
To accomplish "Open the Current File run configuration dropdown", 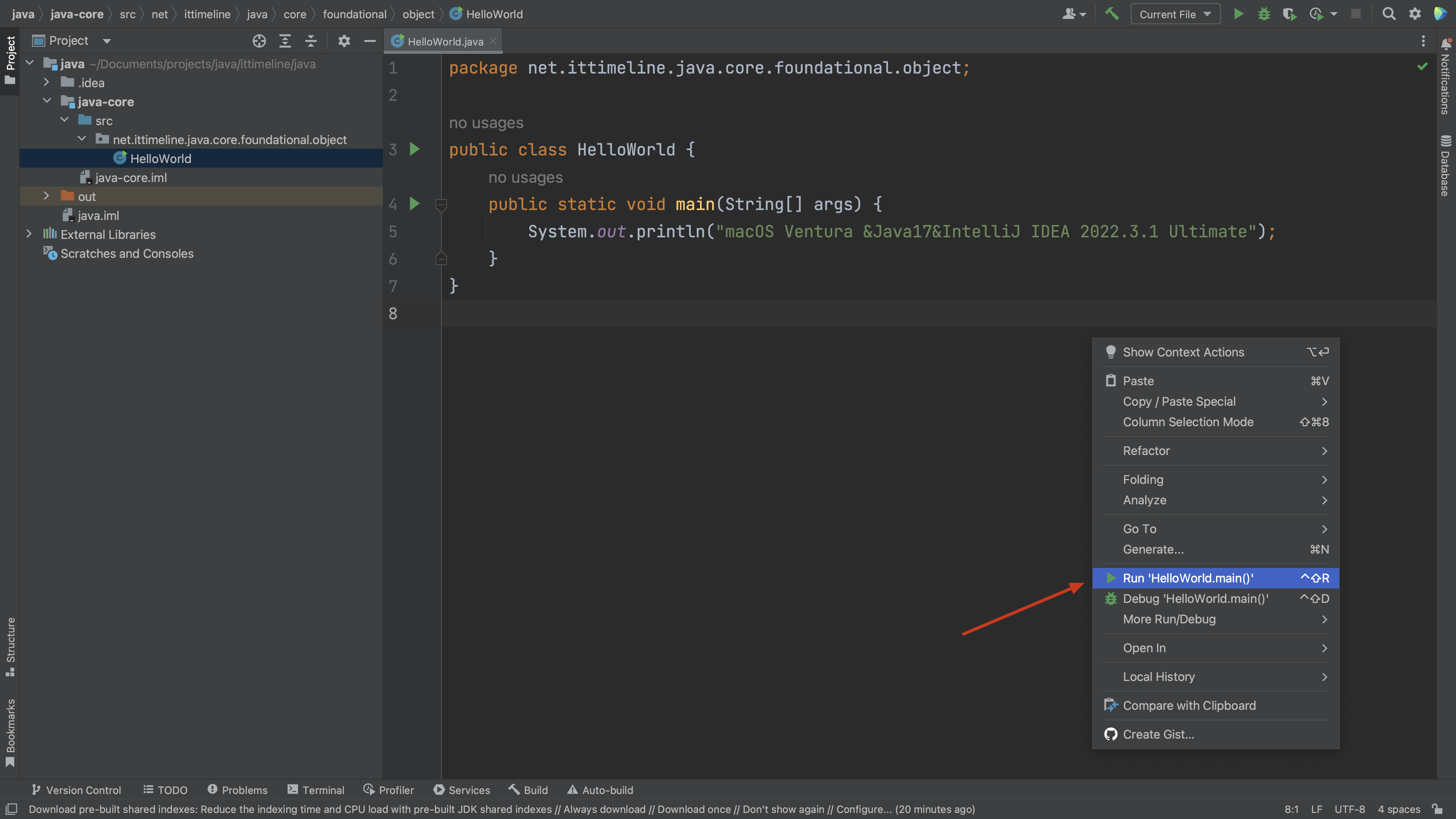I will point(1175,14).
